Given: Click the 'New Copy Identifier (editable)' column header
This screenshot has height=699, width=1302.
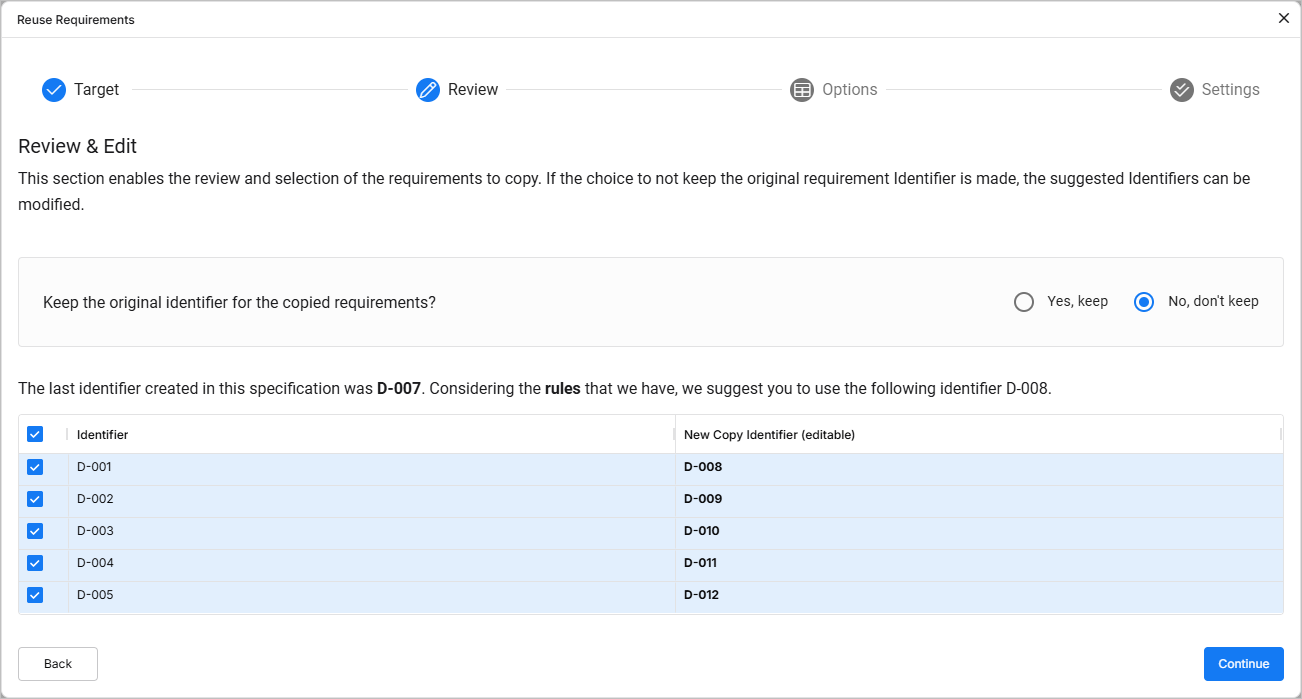Looking at the screenshot, I should (769, 435).
